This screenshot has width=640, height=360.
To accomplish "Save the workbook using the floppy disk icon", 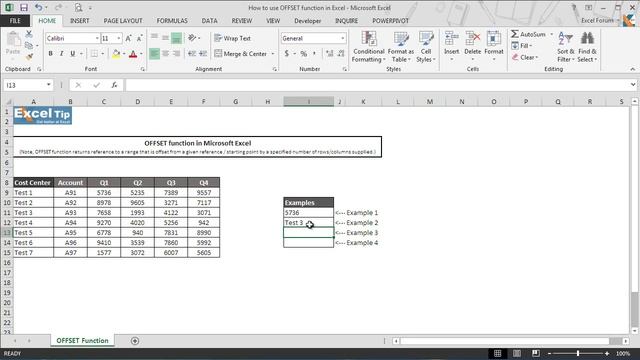I will click(24, 8).
